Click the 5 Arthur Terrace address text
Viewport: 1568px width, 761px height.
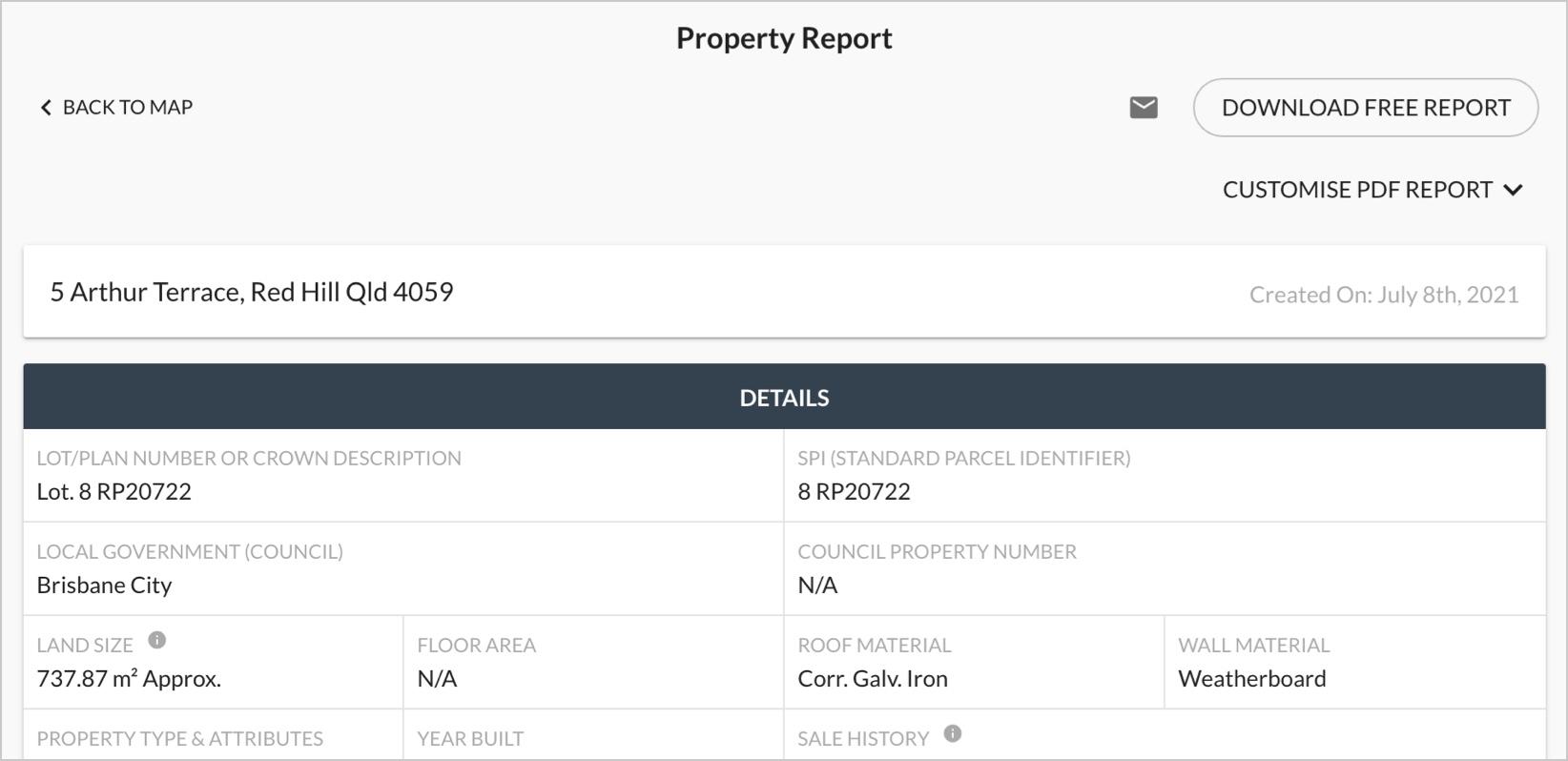click(252, 292)
